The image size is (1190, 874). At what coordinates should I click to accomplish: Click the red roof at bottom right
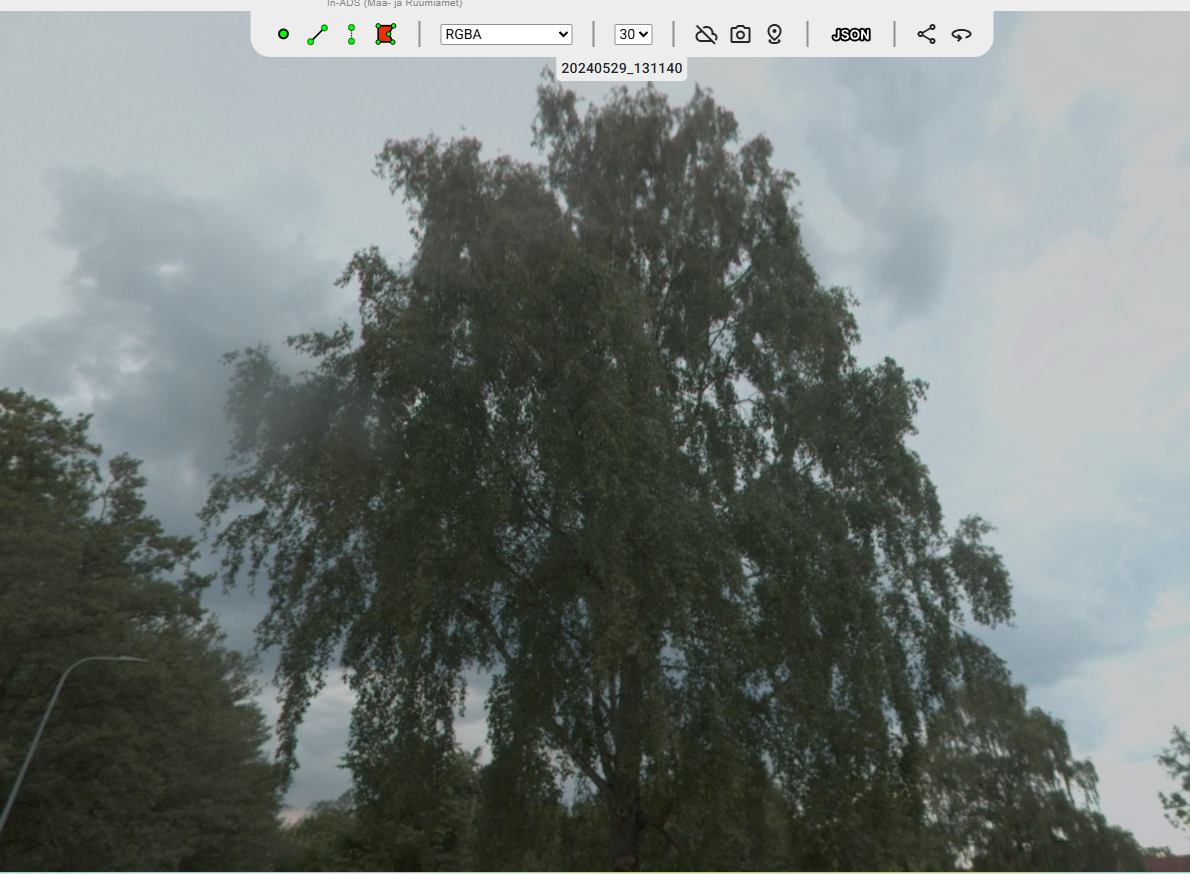1166,863
